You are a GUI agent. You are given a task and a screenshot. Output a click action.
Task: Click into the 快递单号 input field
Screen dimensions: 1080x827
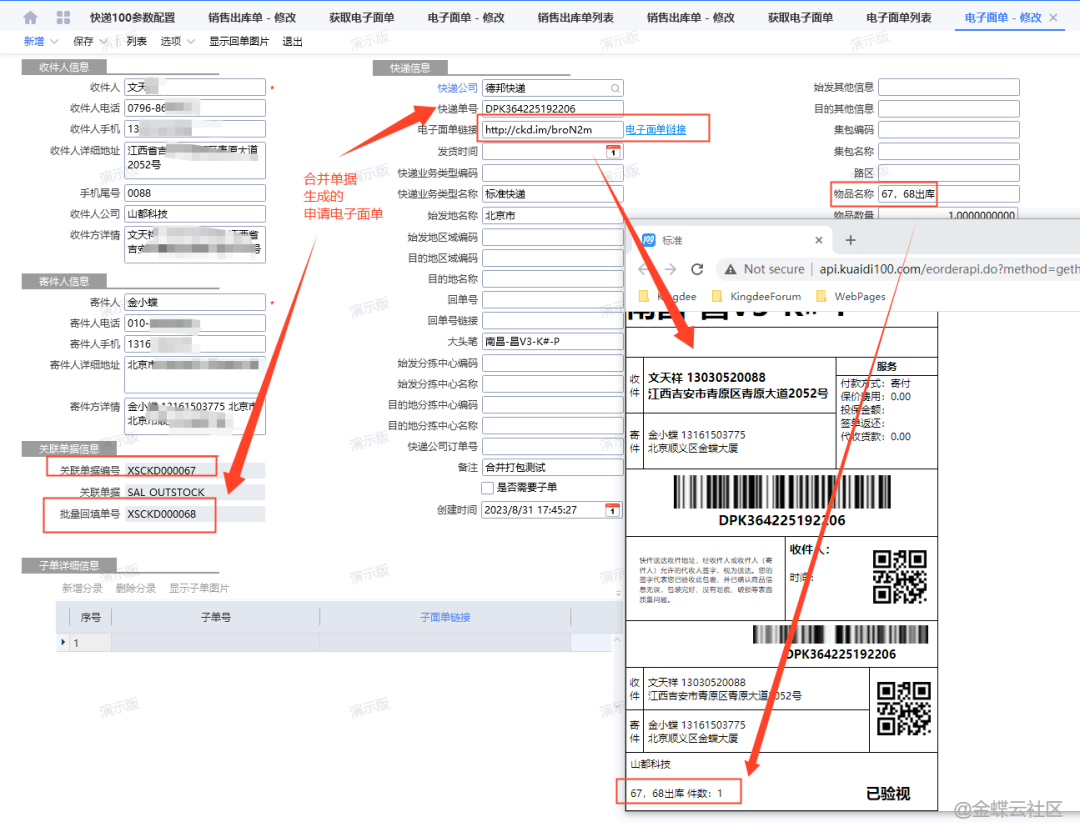(552, 109)
